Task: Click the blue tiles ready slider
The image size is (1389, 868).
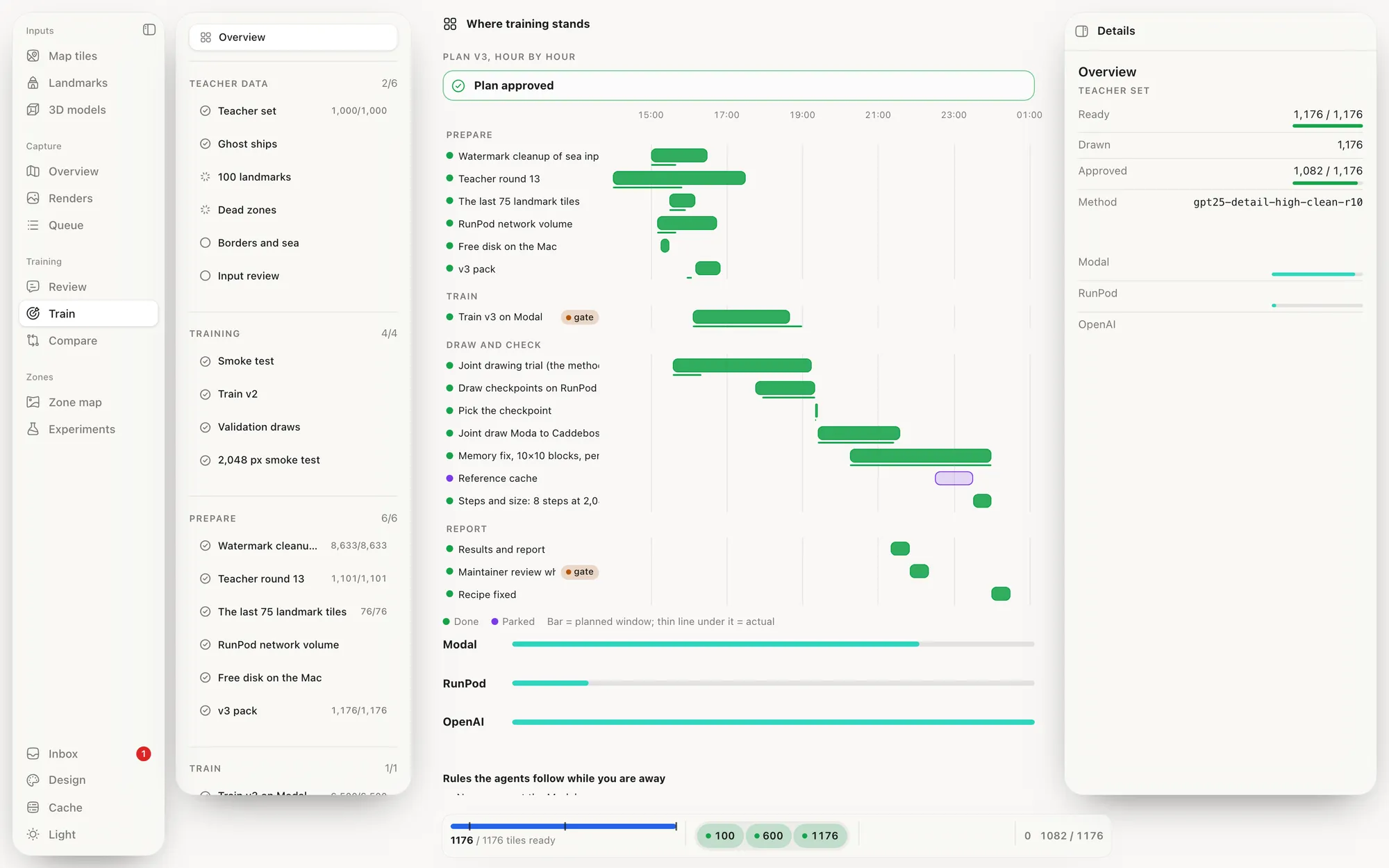Action: click(x=563, y=826)
